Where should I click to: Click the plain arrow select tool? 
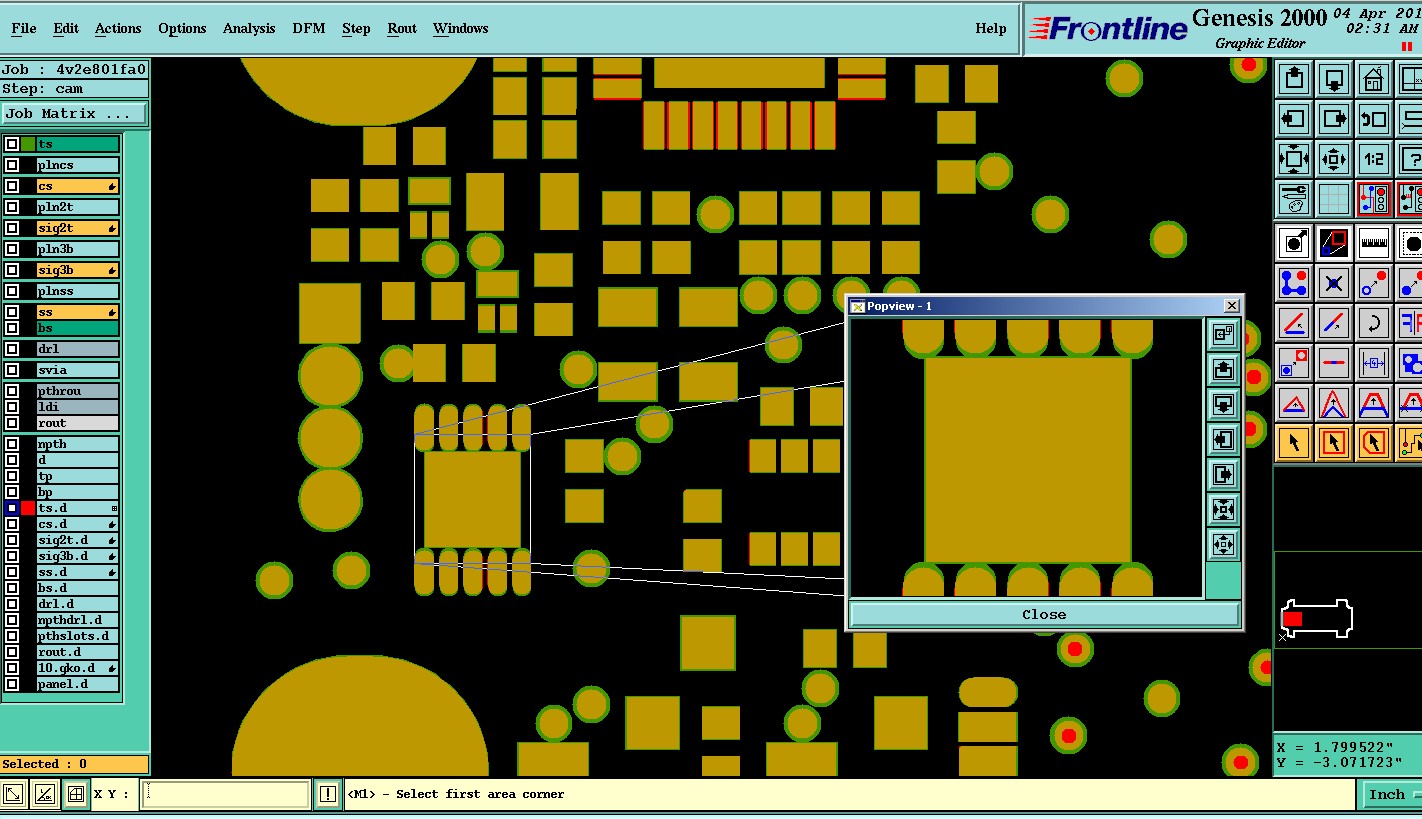(x=1294, y=442)
